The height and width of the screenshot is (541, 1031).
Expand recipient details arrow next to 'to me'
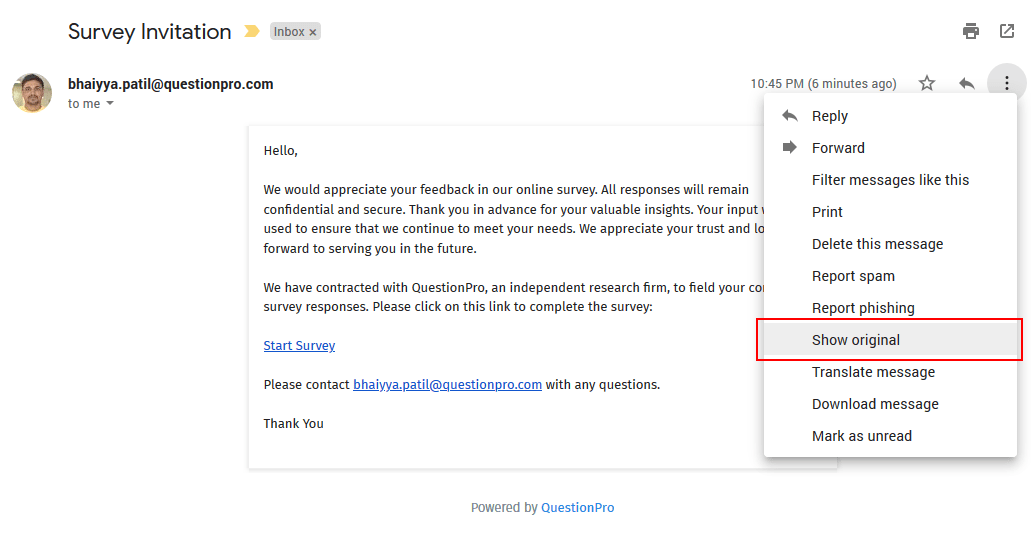pos(110,104)
